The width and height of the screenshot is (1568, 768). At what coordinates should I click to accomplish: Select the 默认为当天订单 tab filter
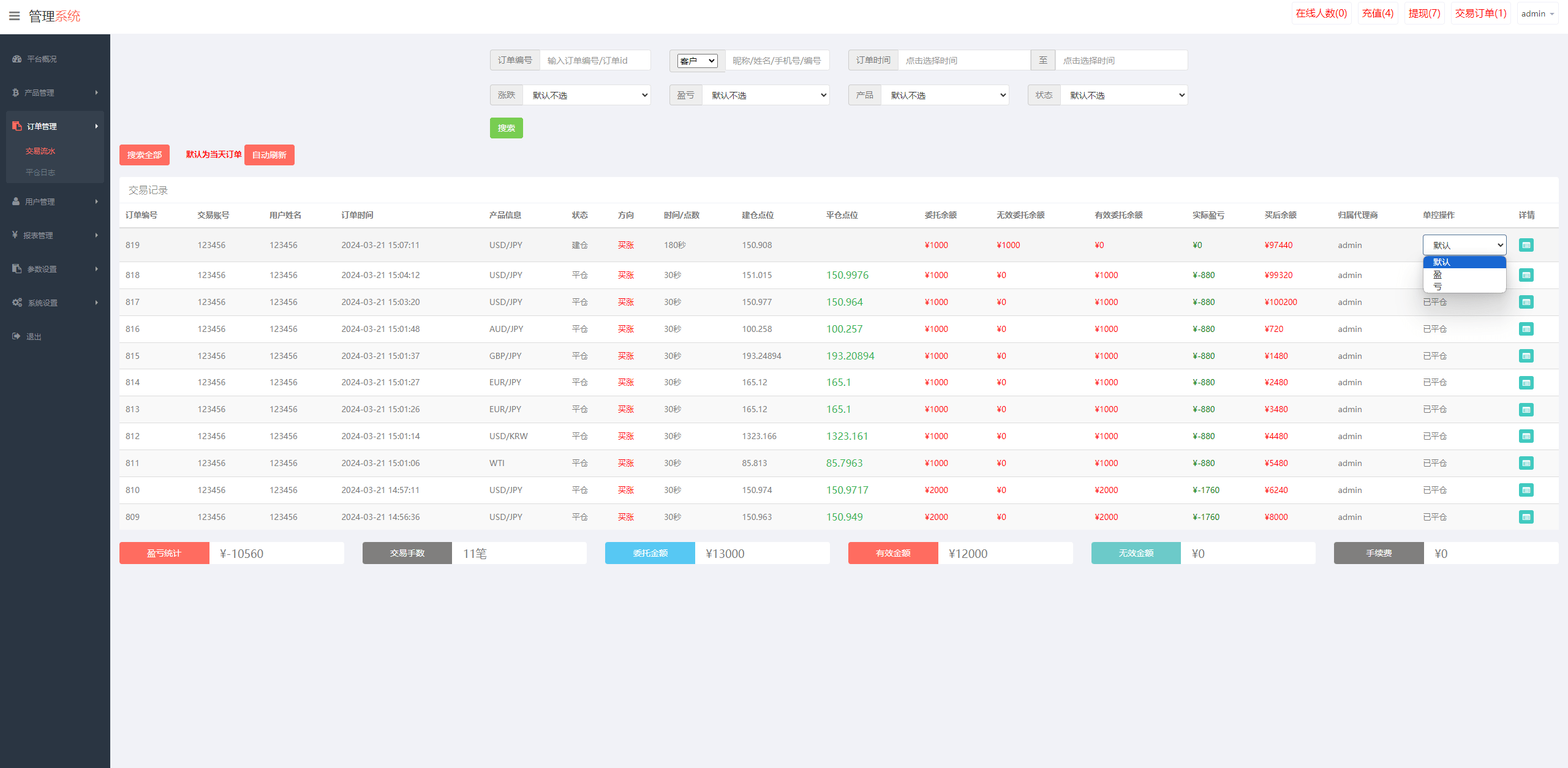pos(213,155)
